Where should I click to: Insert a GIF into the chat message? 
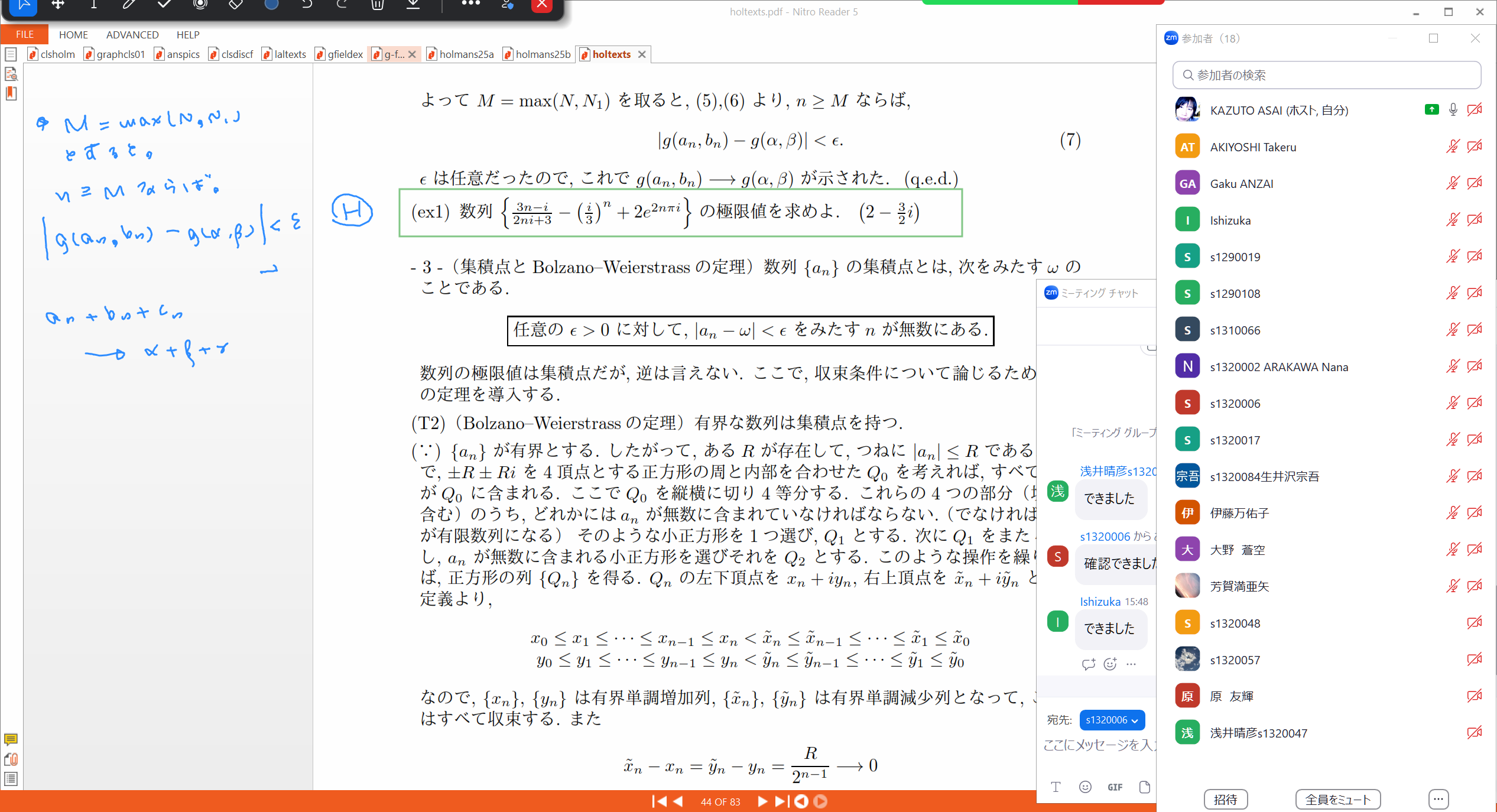click(x=1115, y=787)
